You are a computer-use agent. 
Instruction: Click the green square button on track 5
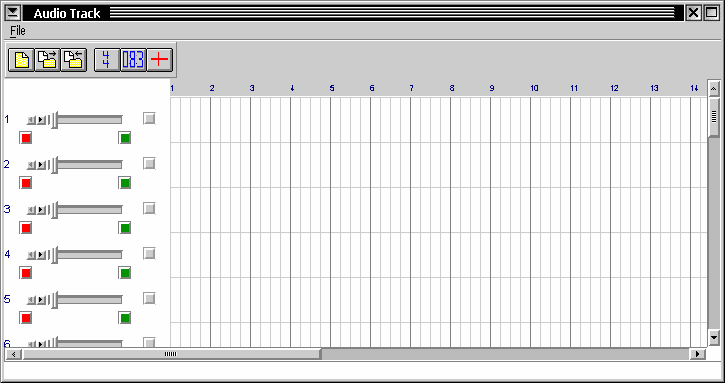click(124, 318)
